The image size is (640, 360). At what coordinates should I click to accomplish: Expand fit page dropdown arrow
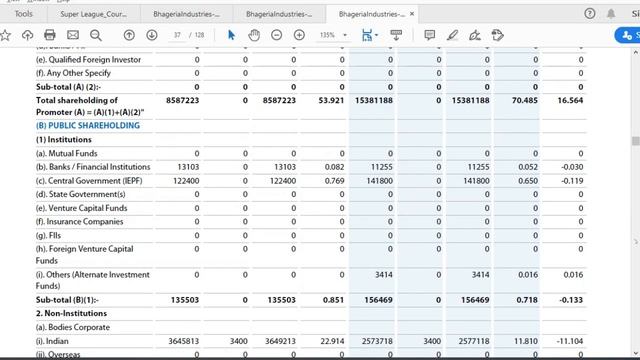(376, 35)
